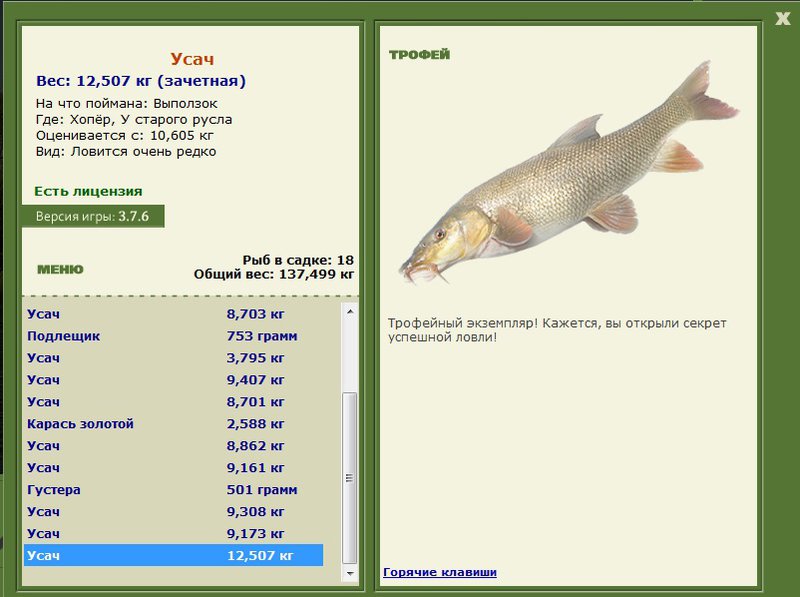Click Оценивается с: 10,605 кг line

124,136
